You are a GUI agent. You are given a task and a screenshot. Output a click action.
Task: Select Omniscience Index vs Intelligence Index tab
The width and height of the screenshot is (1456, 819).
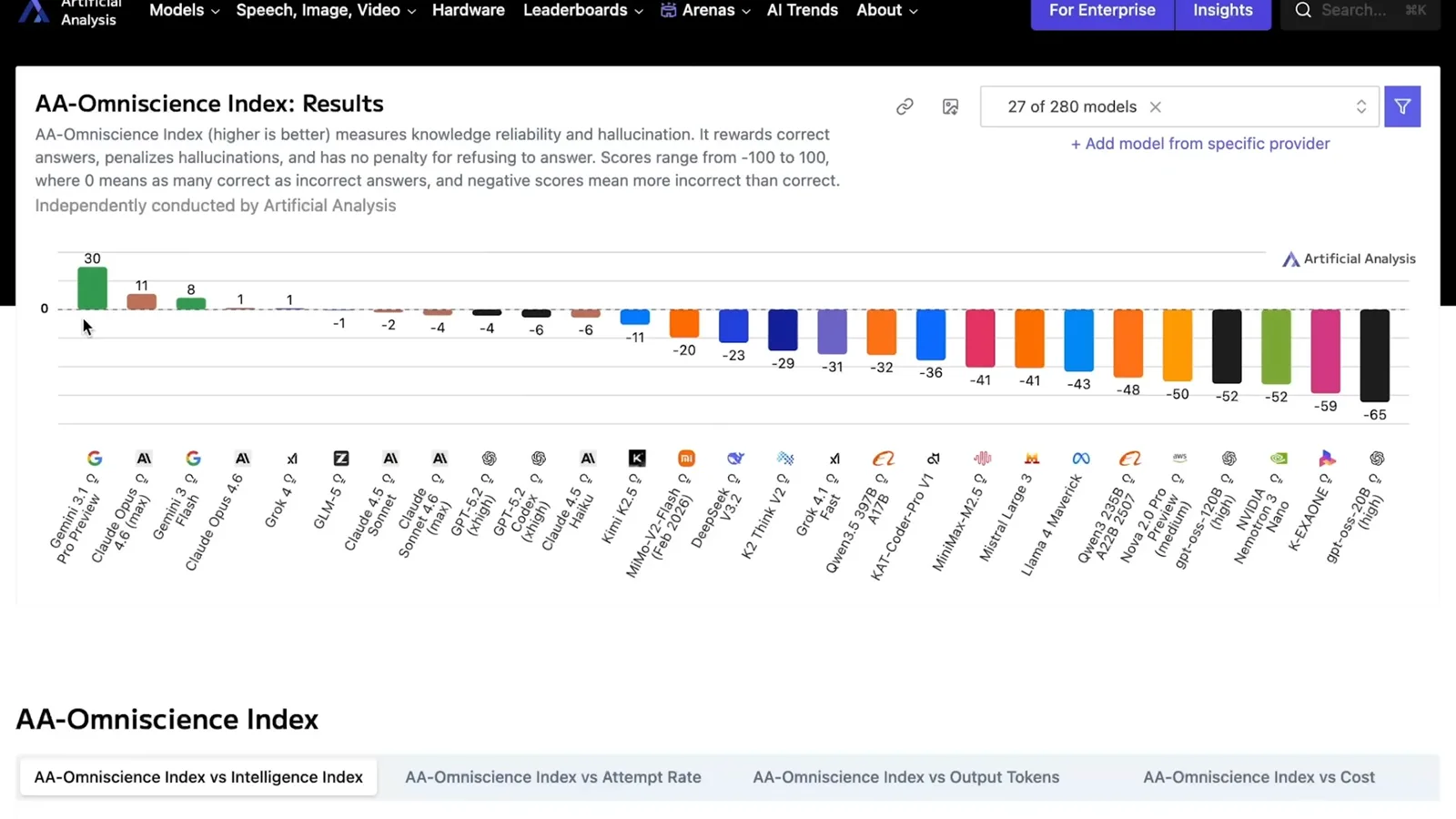pyautogui.click(x=198, y=777)
